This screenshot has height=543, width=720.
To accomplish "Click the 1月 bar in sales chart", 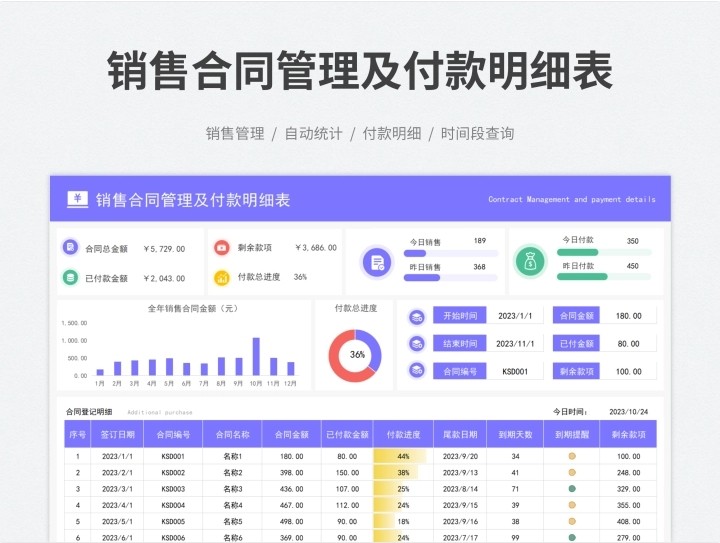I will tap(100, 372).
